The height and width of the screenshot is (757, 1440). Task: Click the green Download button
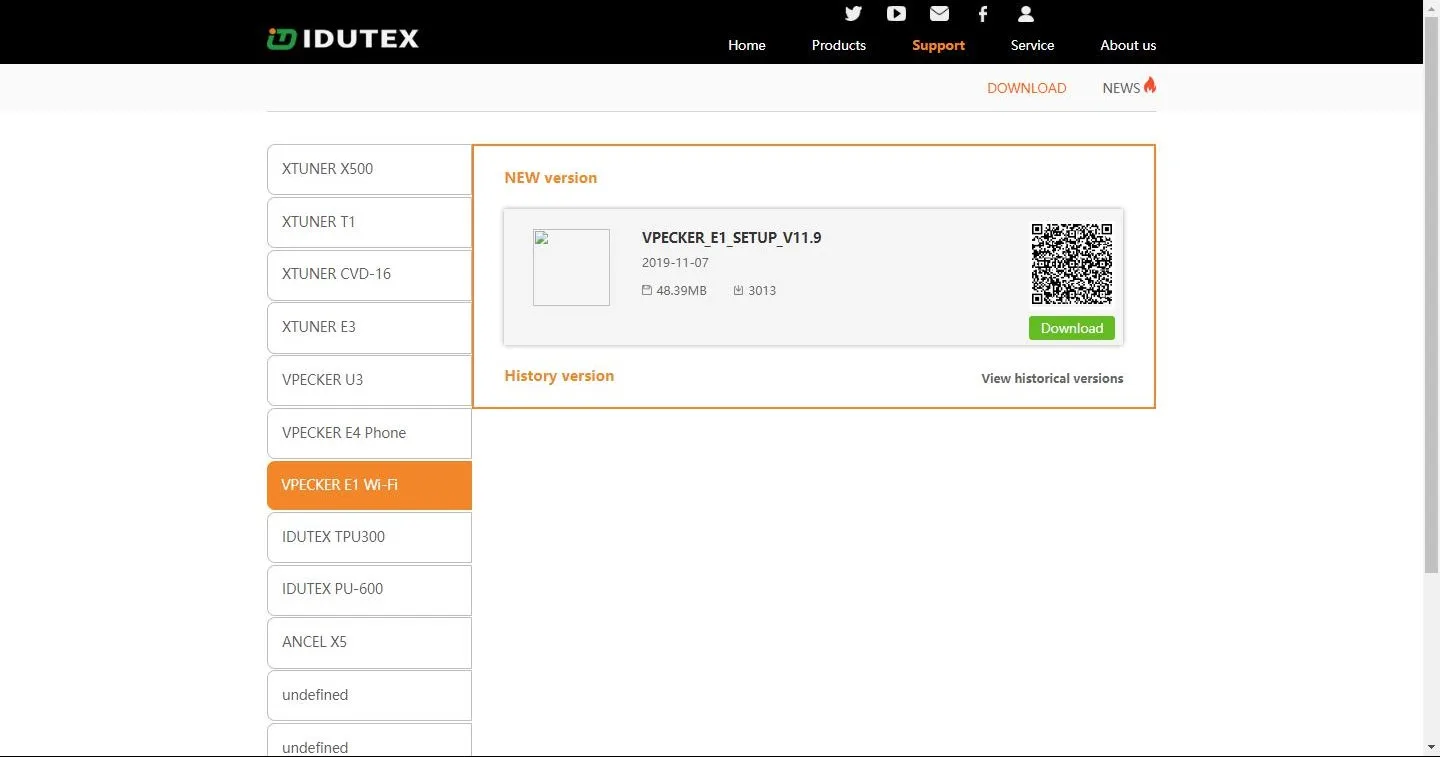[1072, 328]
